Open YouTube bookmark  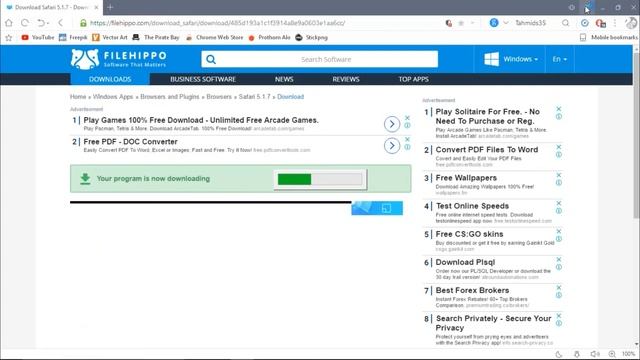click(x=38, y=38)
